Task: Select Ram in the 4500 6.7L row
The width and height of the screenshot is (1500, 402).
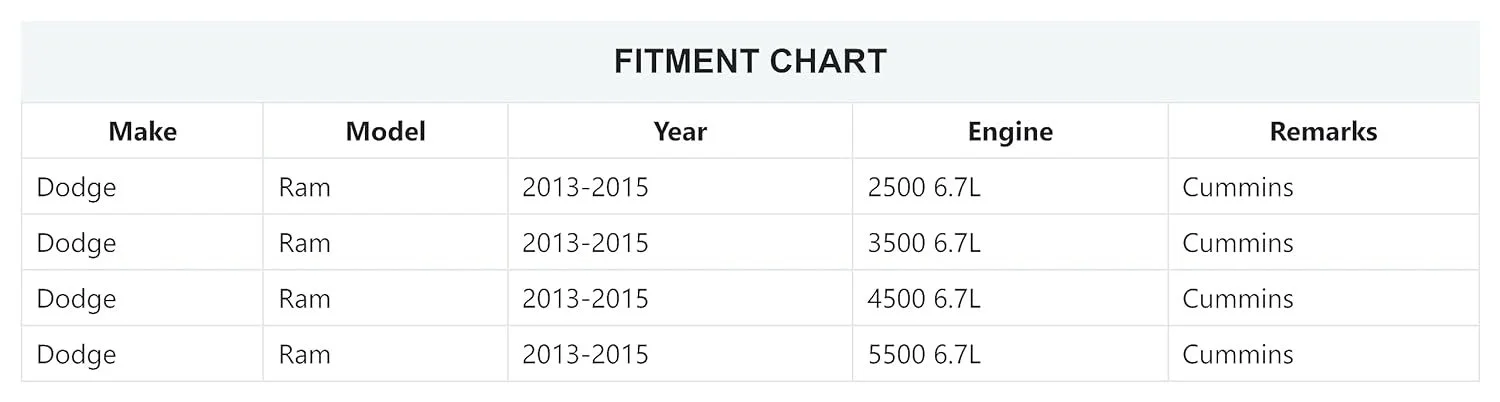Action: coord(304,299)
